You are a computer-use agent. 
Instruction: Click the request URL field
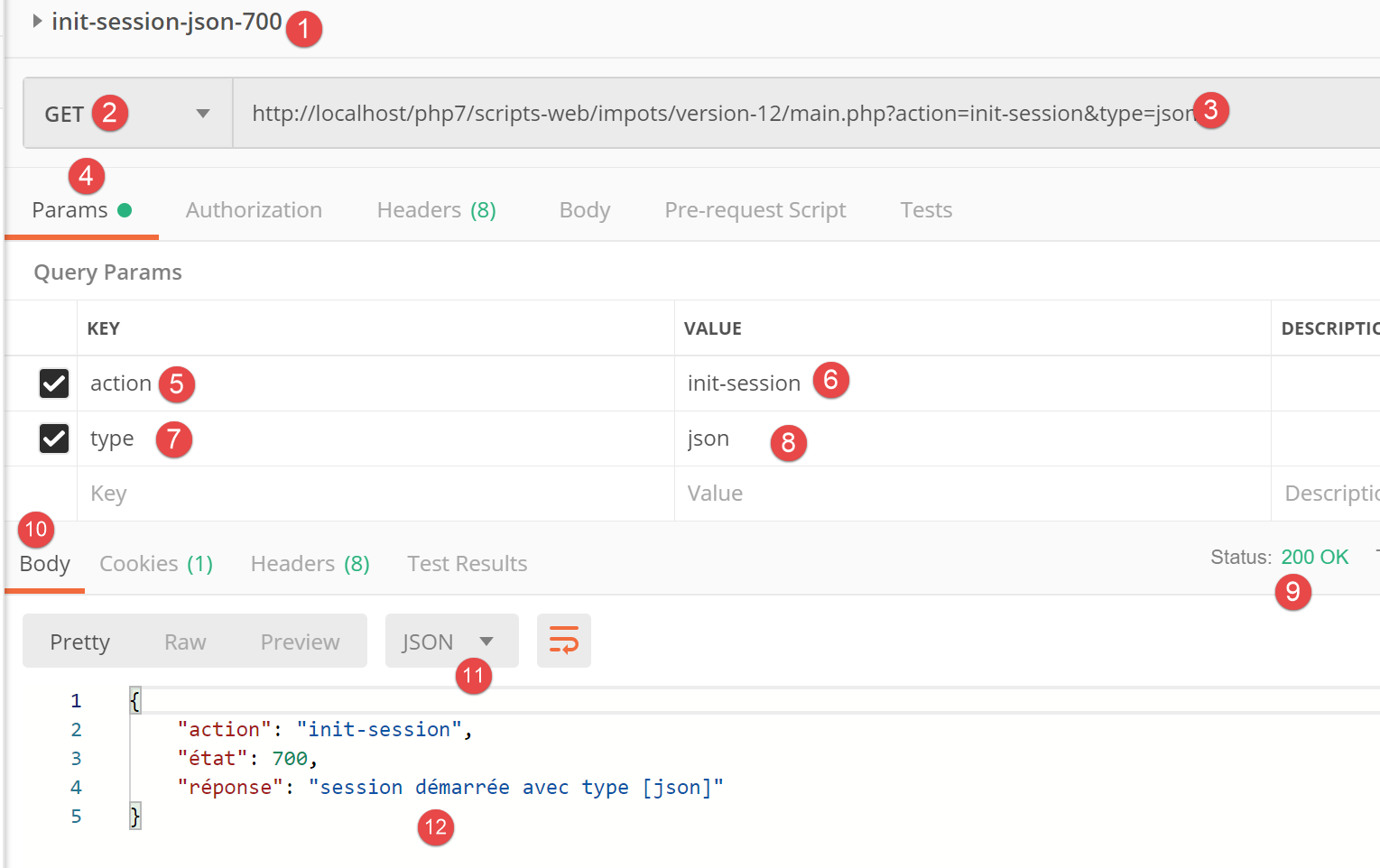[722, 114]
